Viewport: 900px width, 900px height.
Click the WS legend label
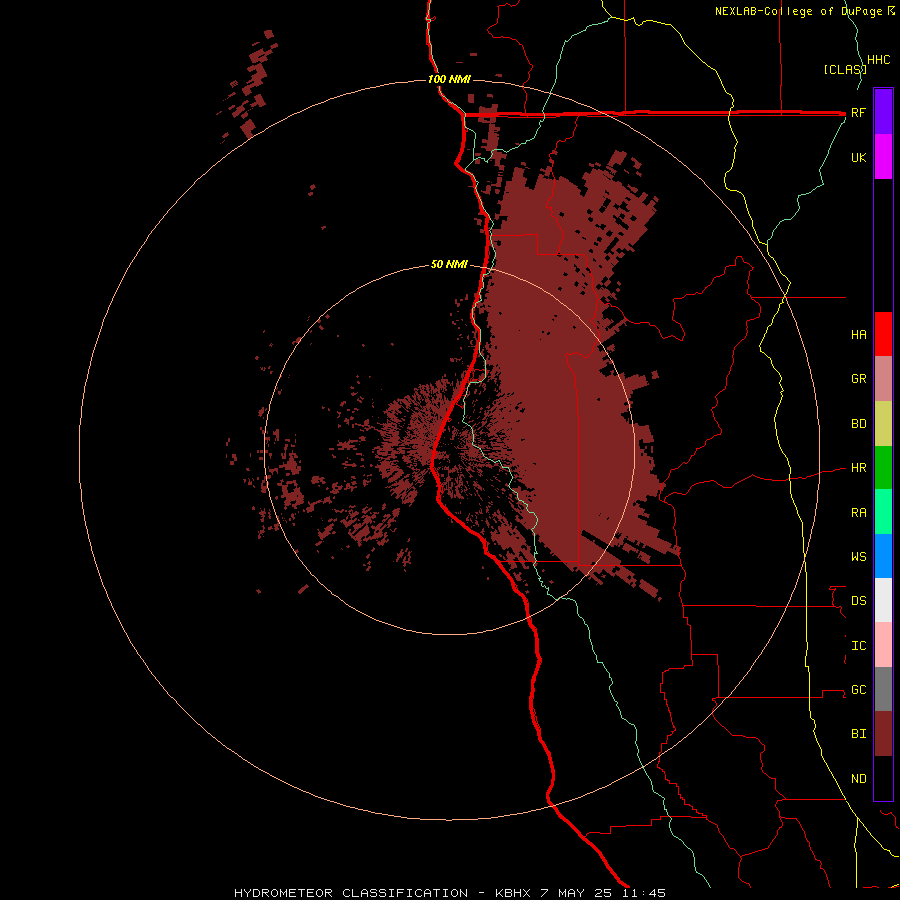coord(858,557)
